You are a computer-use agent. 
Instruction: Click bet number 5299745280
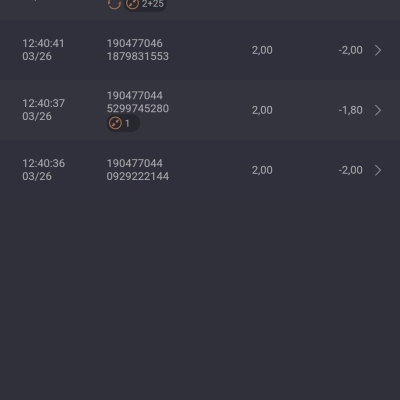click(x=138, y=109)
